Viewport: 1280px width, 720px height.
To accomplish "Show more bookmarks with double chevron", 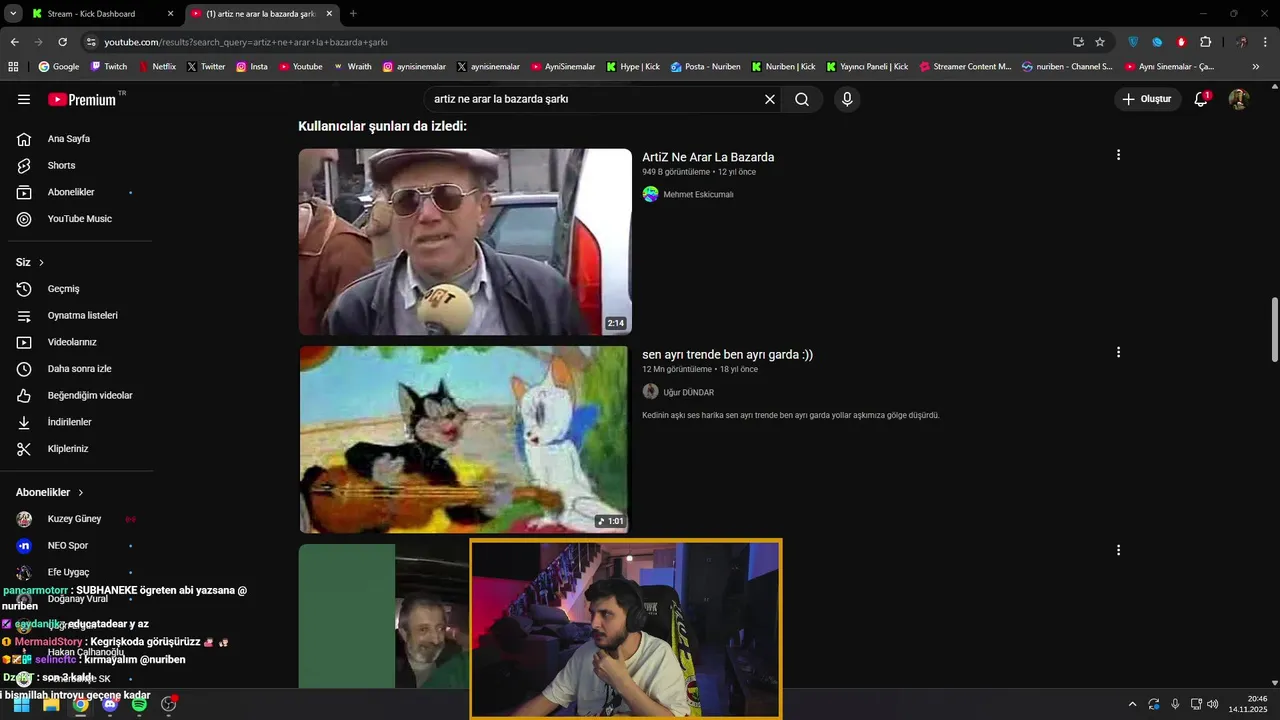I will (x=1256, y=67).
